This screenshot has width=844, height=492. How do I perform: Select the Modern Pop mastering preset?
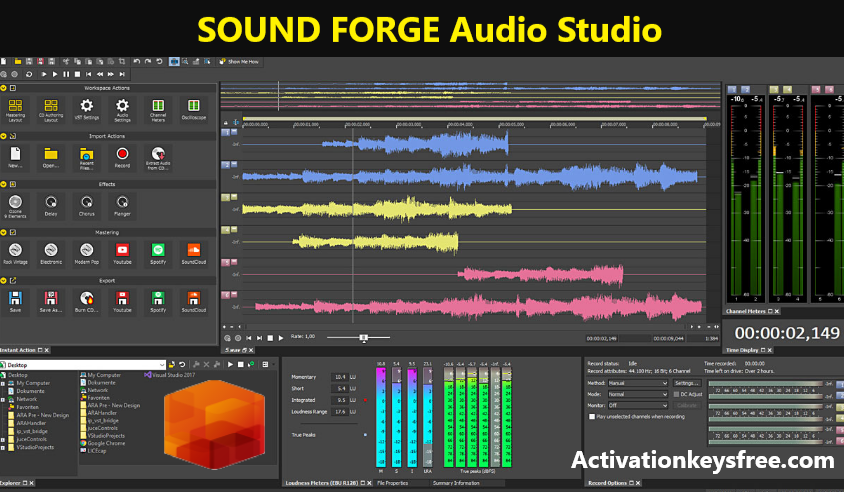point(86,254)
